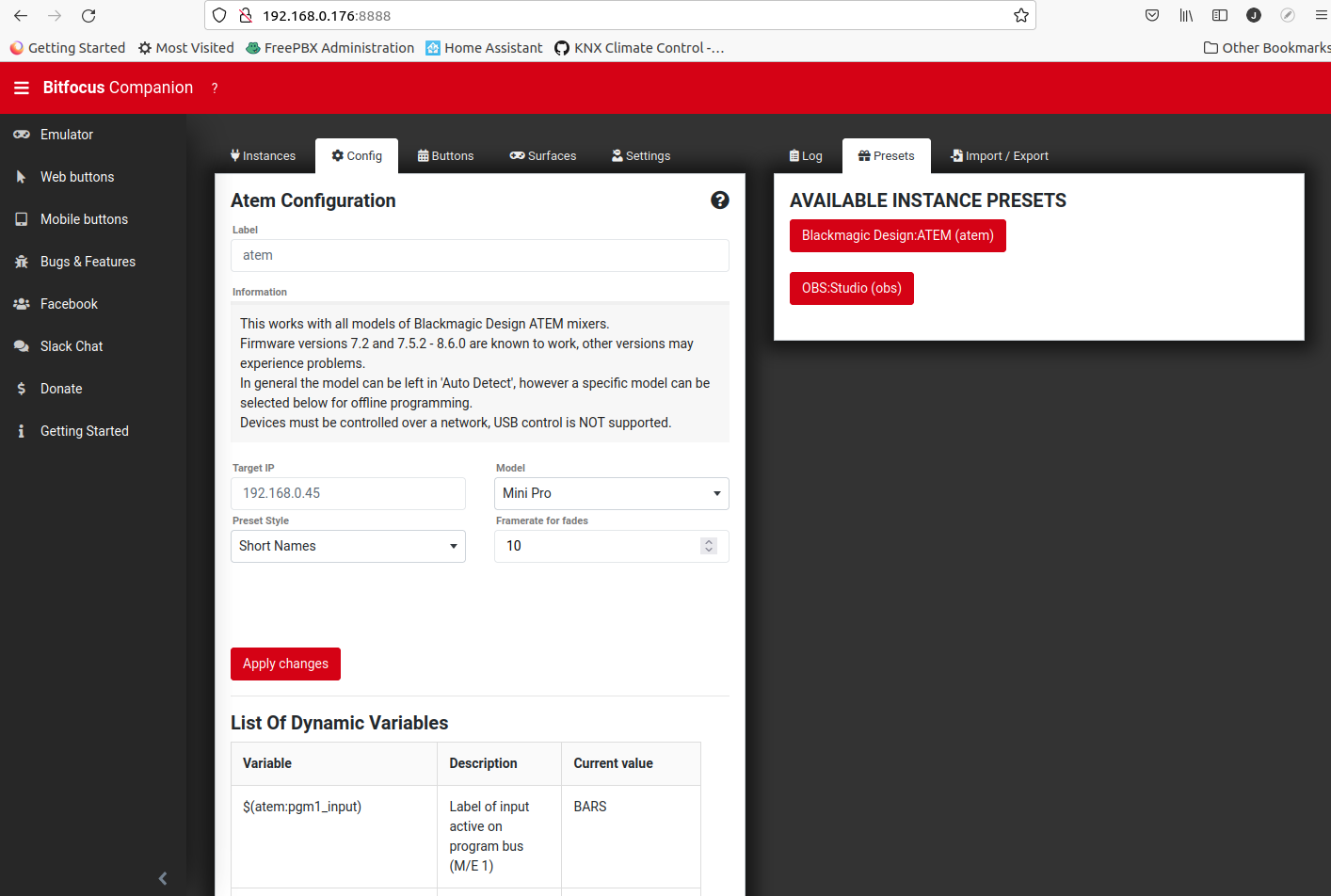Image resolution: width=1331 pixels, height=896 pixels.
Task: Switch to the Config tab
Action: click(357, 156)
